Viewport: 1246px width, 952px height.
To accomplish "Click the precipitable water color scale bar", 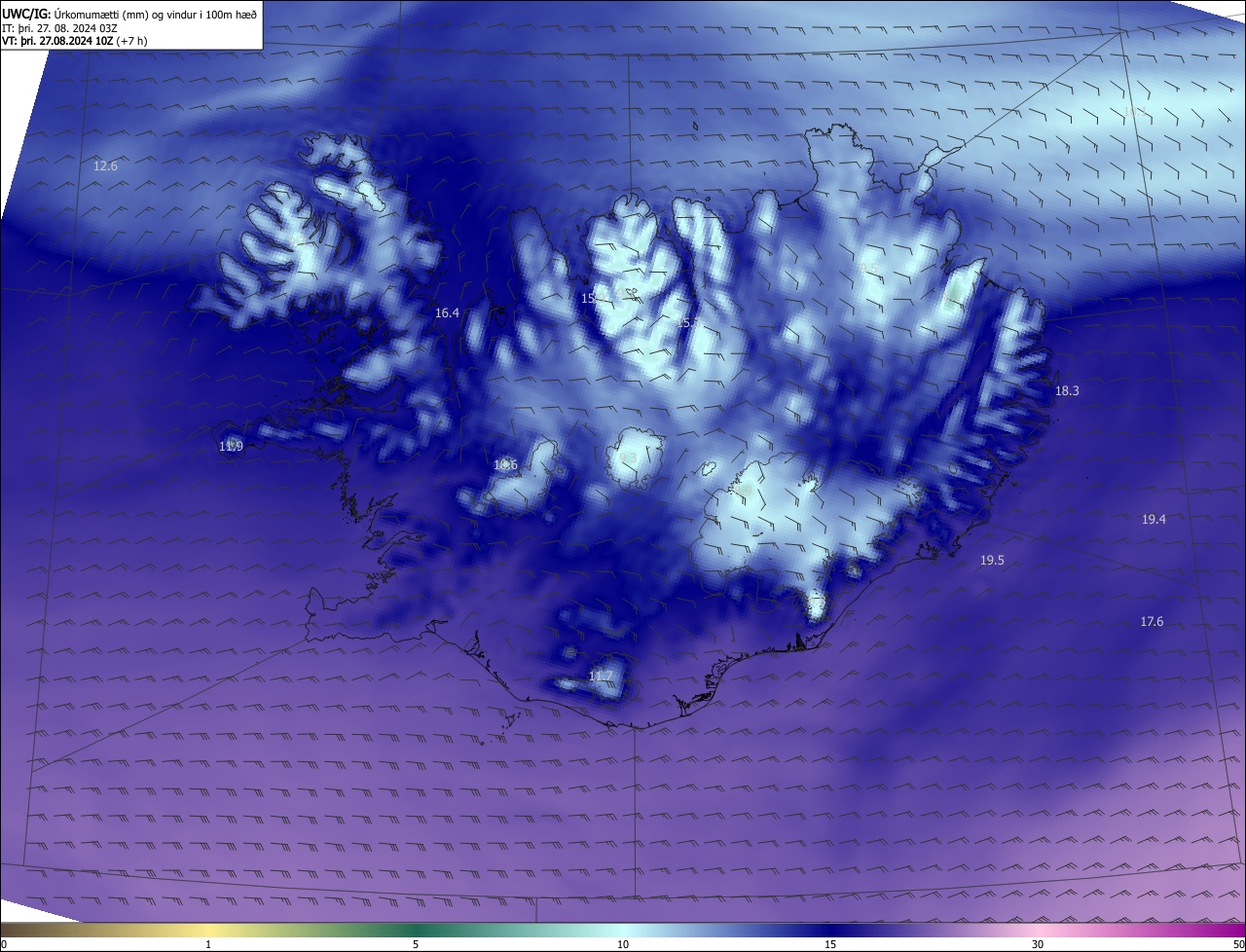I will 623,931.
